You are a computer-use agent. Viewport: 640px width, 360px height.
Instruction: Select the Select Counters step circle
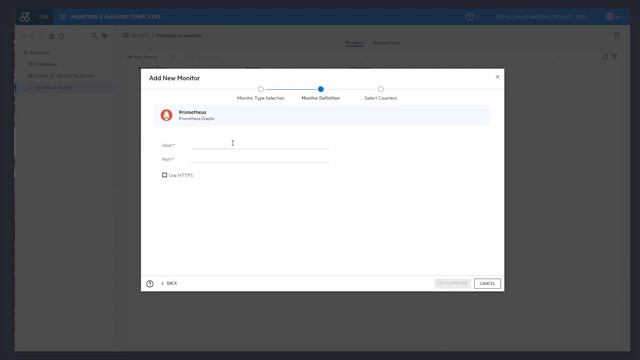click(380, 89)
